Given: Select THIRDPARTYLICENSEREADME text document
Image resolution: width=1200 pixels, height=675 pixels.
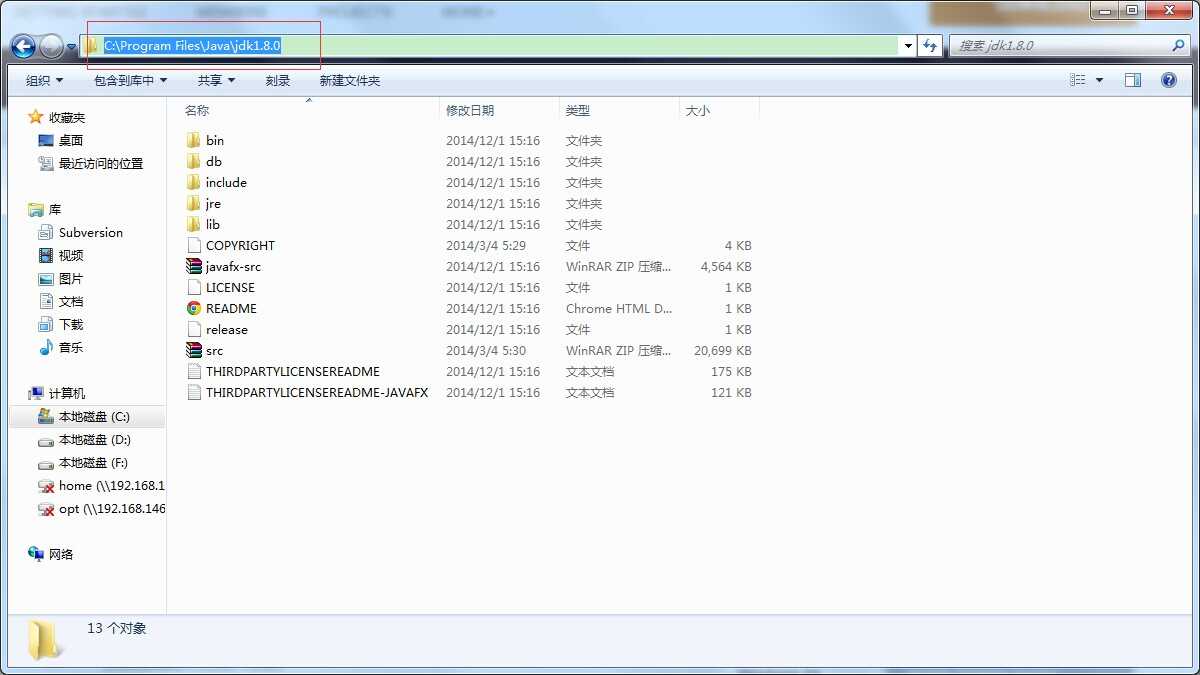Looking at the screenshot, I should (293, 371).
